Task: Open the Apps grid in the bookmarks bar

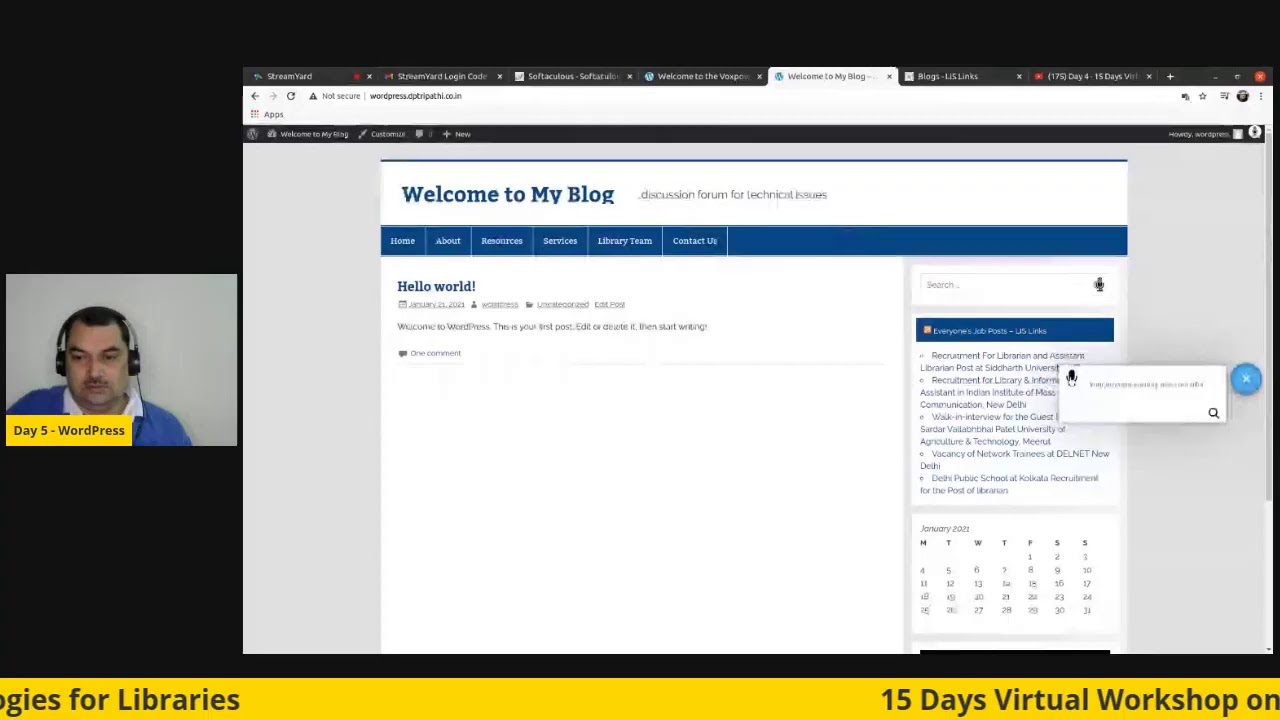Action: [267, 115]
